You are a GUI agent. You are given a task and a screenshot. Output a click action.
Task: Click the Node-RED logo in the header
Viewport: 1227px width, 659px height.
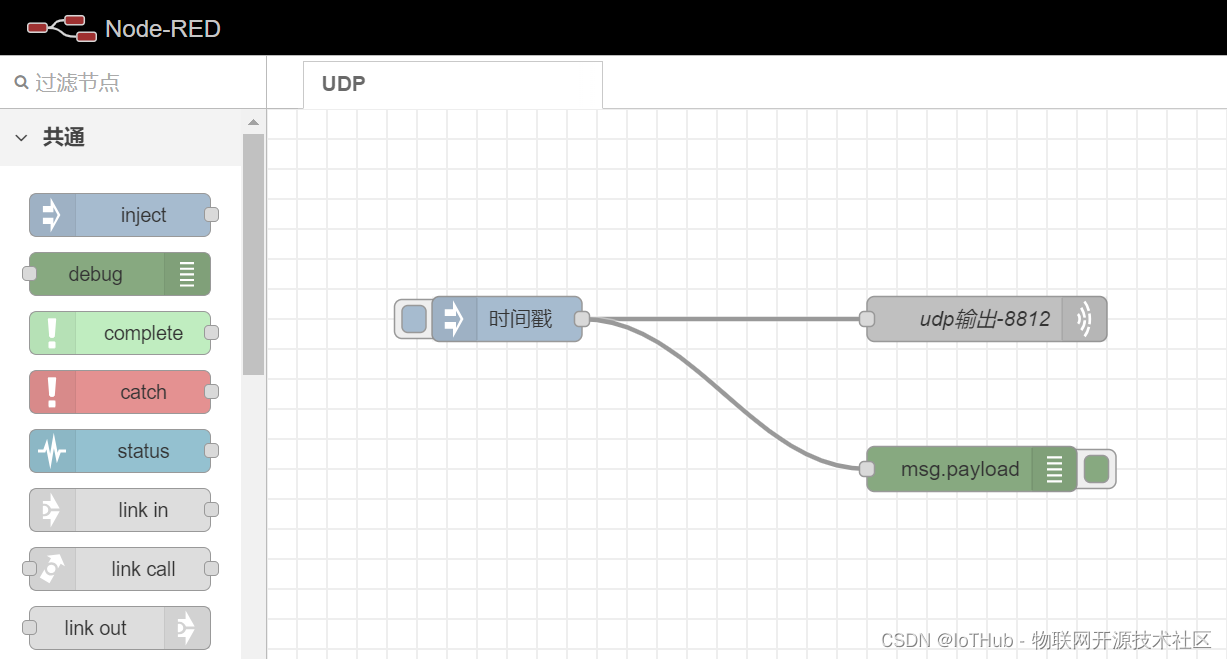coord(60,27)
